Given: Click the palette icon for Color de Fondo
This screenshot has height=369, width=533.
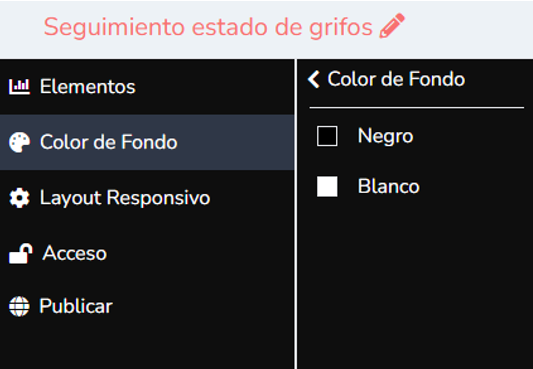Looking at the screenshot, I should pos(19,142).
